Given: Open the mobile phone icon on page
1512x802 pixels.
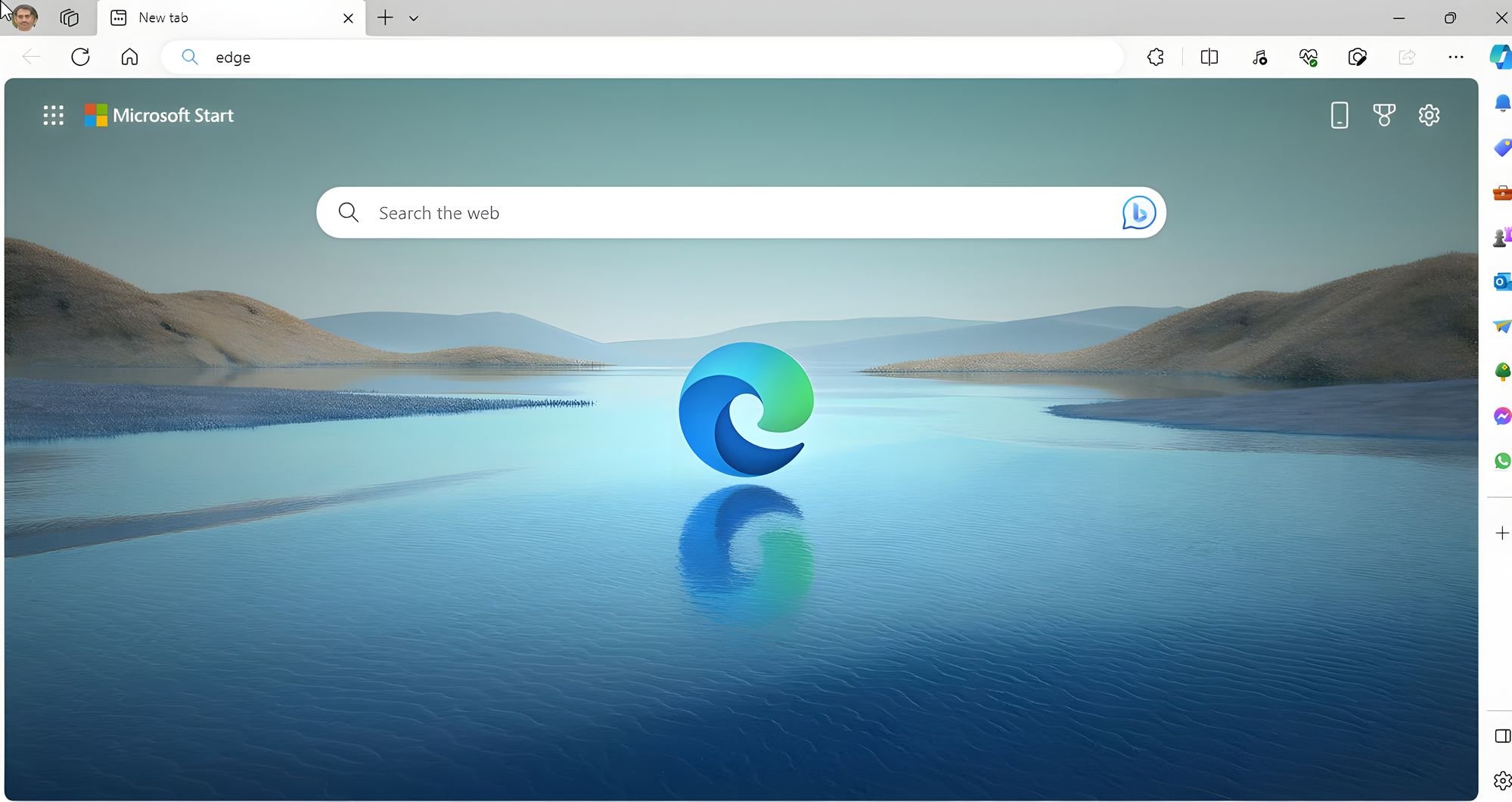Looking at the screenshot, I should tap(1340, 115).
